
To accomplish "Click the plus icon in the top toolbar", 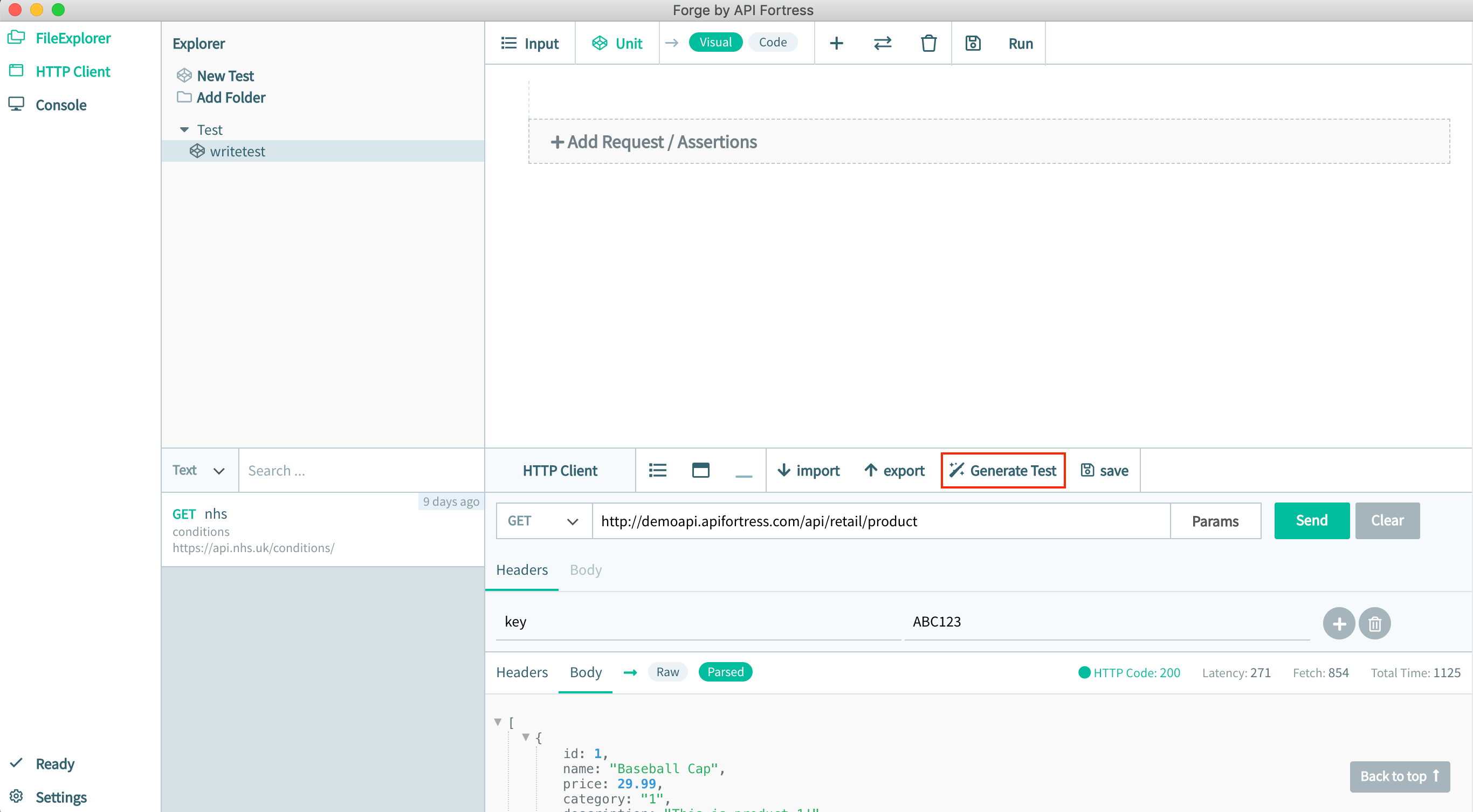I will [x=836, y=44].
